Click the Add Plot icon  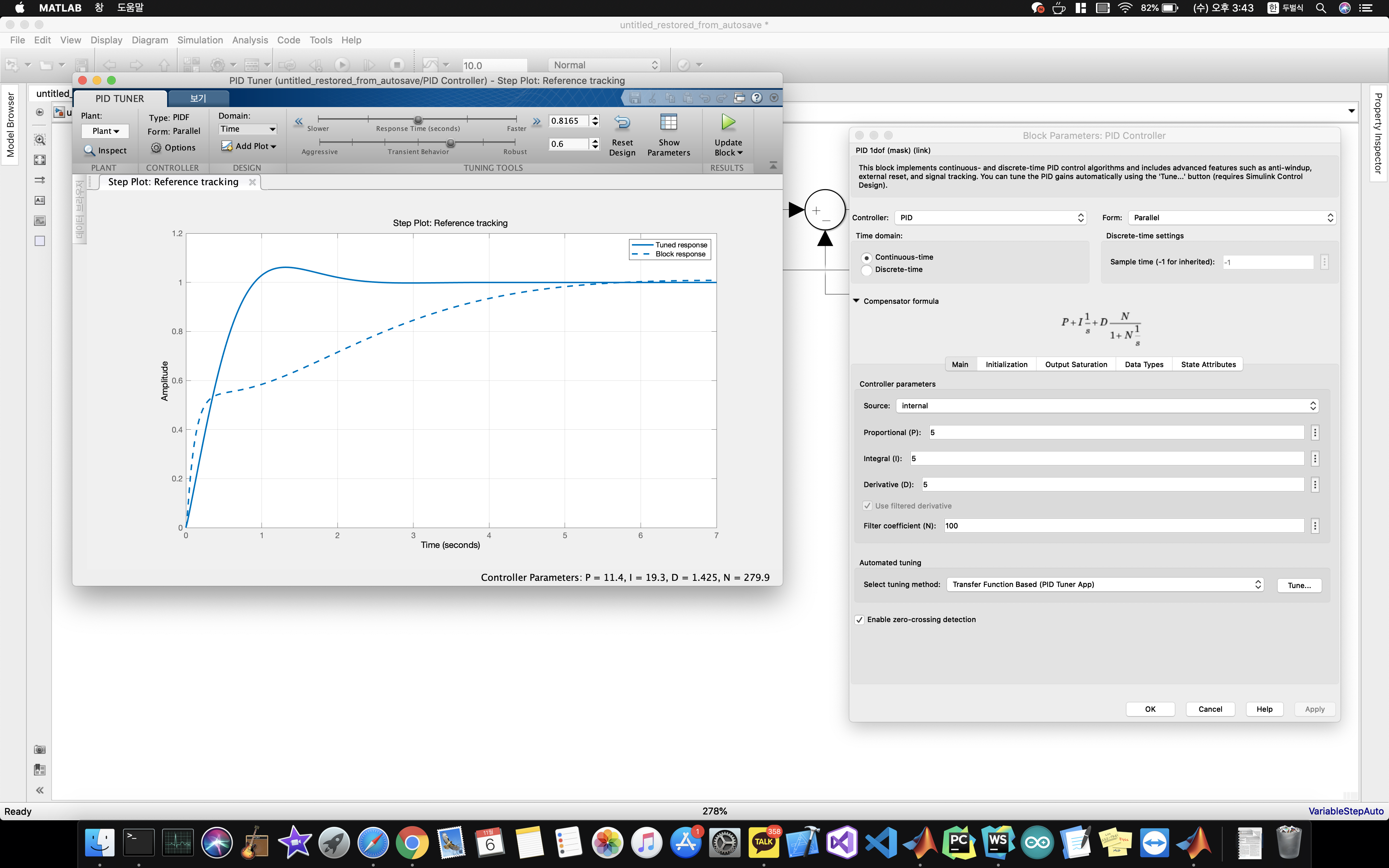point(227,146)
